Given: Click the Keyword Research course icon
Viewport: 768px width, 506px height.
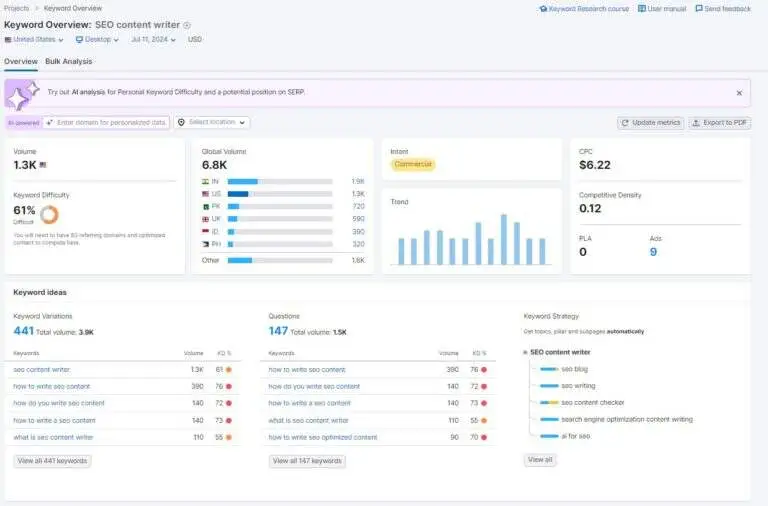Looking at the screenshot, I should pyautogui.click(x=543, y=9).
